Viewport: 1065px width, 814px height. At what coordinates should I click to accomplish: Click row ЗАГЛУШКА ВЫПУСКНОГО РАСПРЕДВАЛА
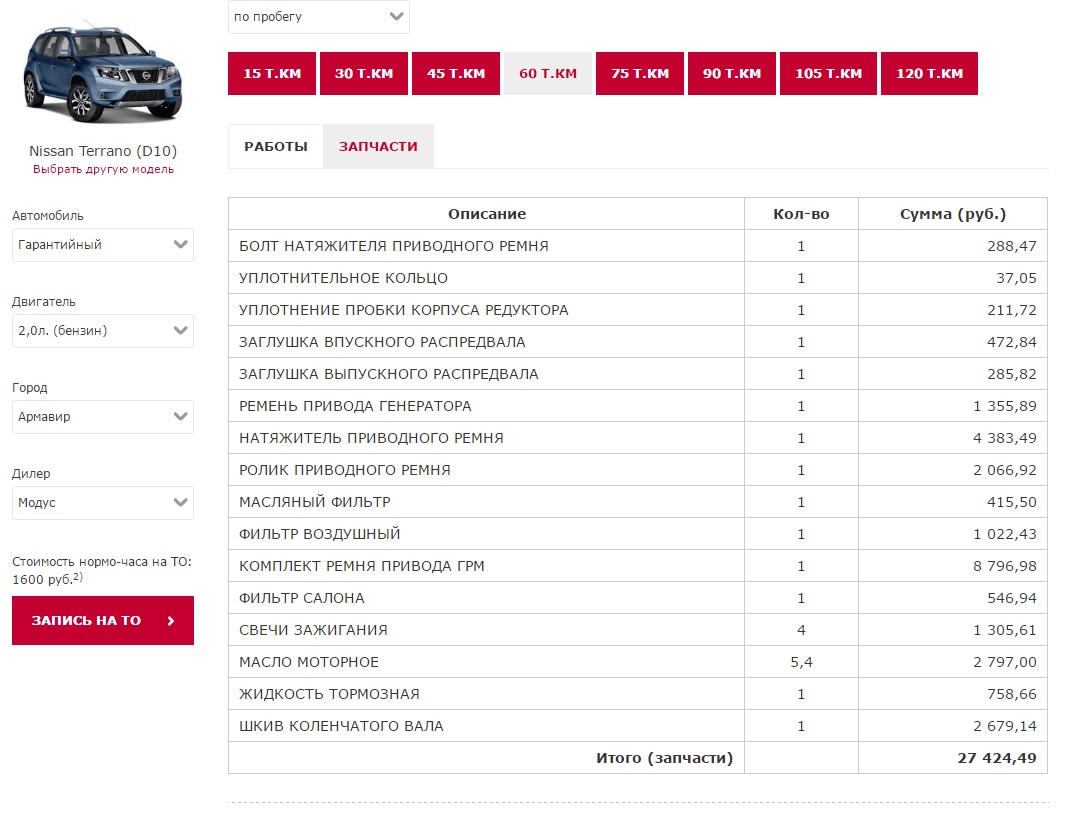[x=638, y=374]
